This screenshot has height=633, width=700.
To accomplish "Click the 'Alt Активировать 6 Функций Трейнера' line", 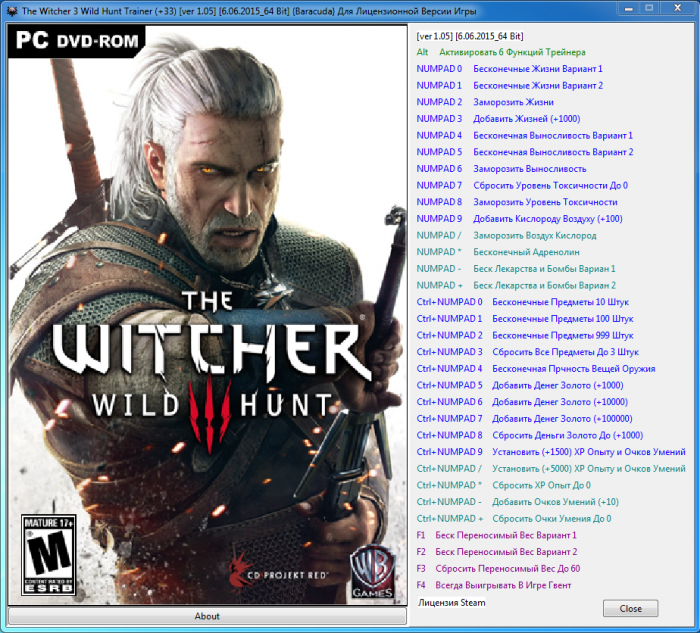I will click(501, 52).
